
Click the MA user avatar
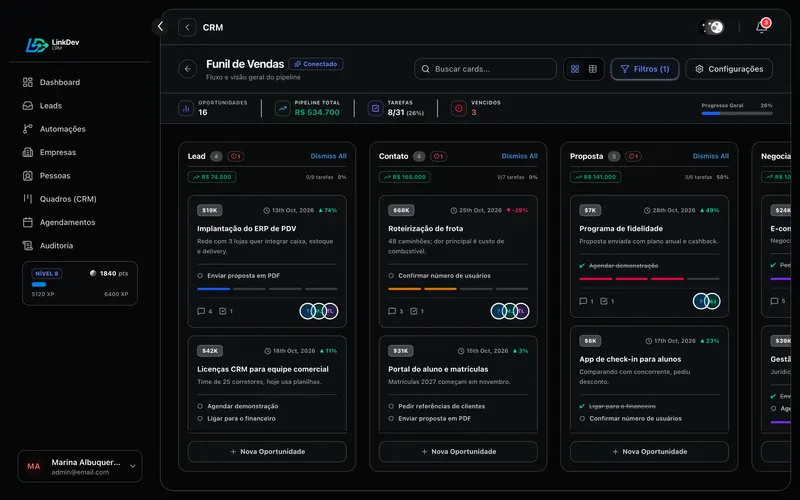coord(34,466)
